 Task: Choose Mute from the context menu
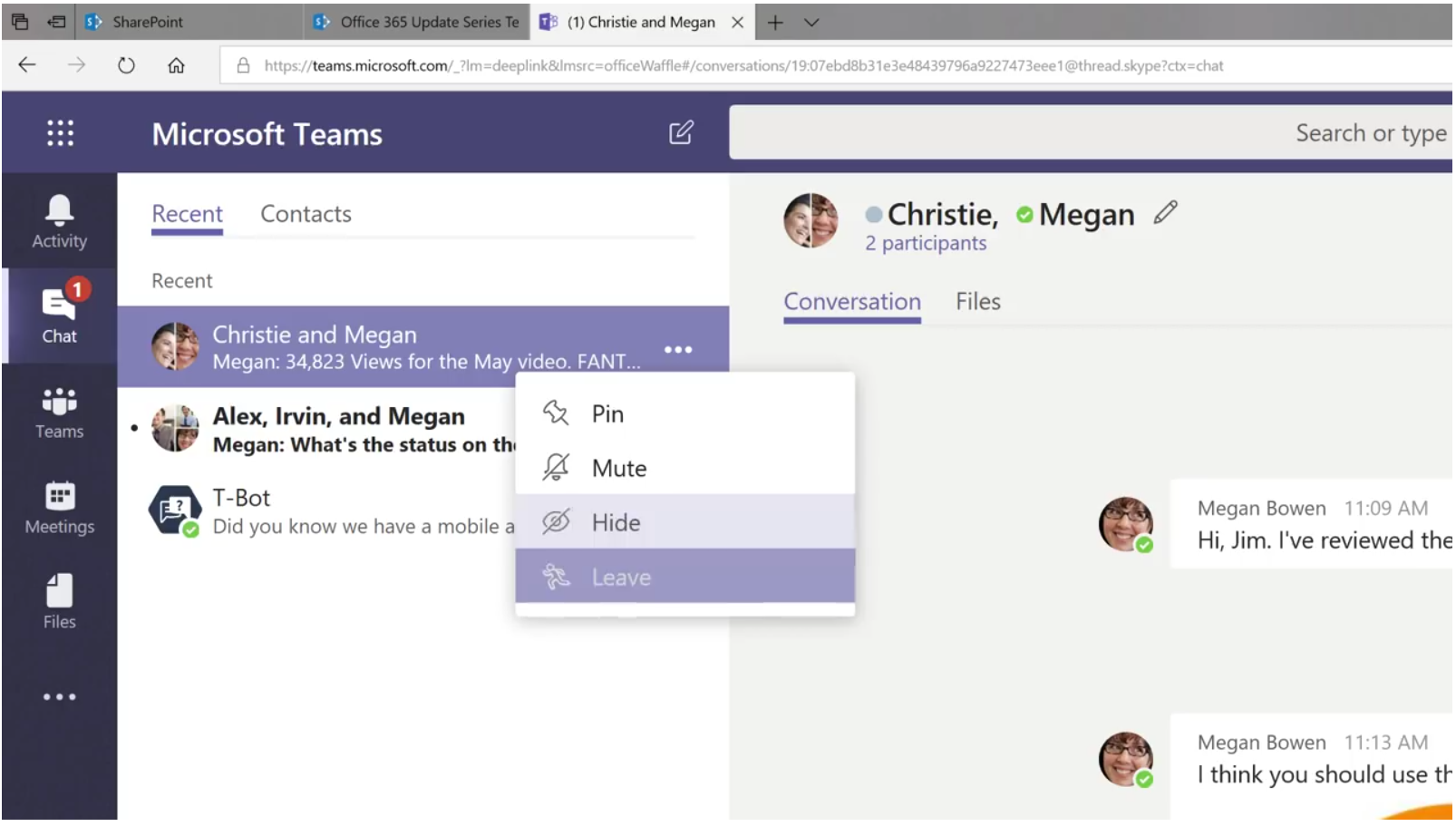[684, 468]
